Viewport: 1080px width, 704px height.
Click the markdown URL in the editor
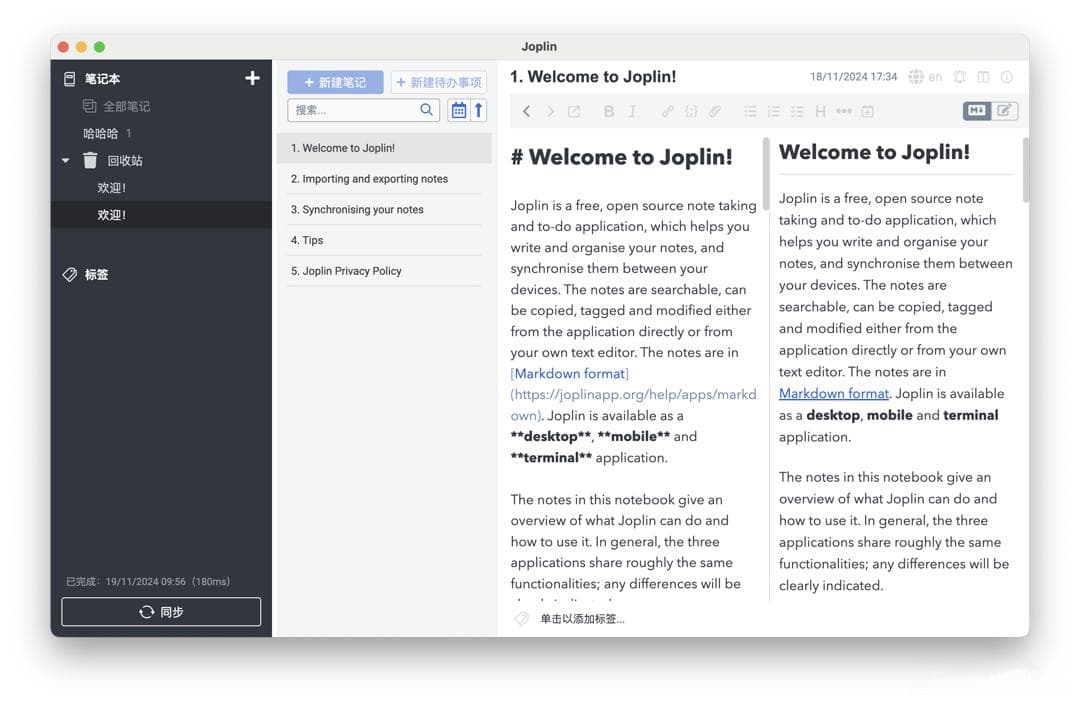click(x=633, y=404)
